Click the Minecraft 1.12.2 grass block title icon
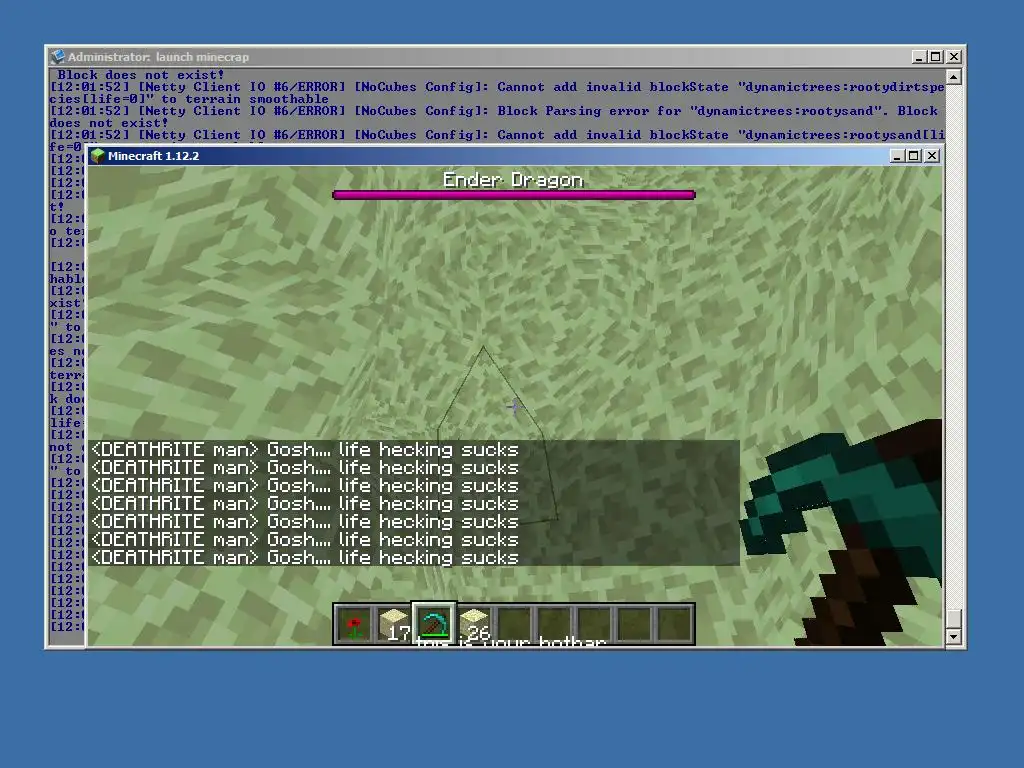Screen dimensions: 1024x768 98,155
